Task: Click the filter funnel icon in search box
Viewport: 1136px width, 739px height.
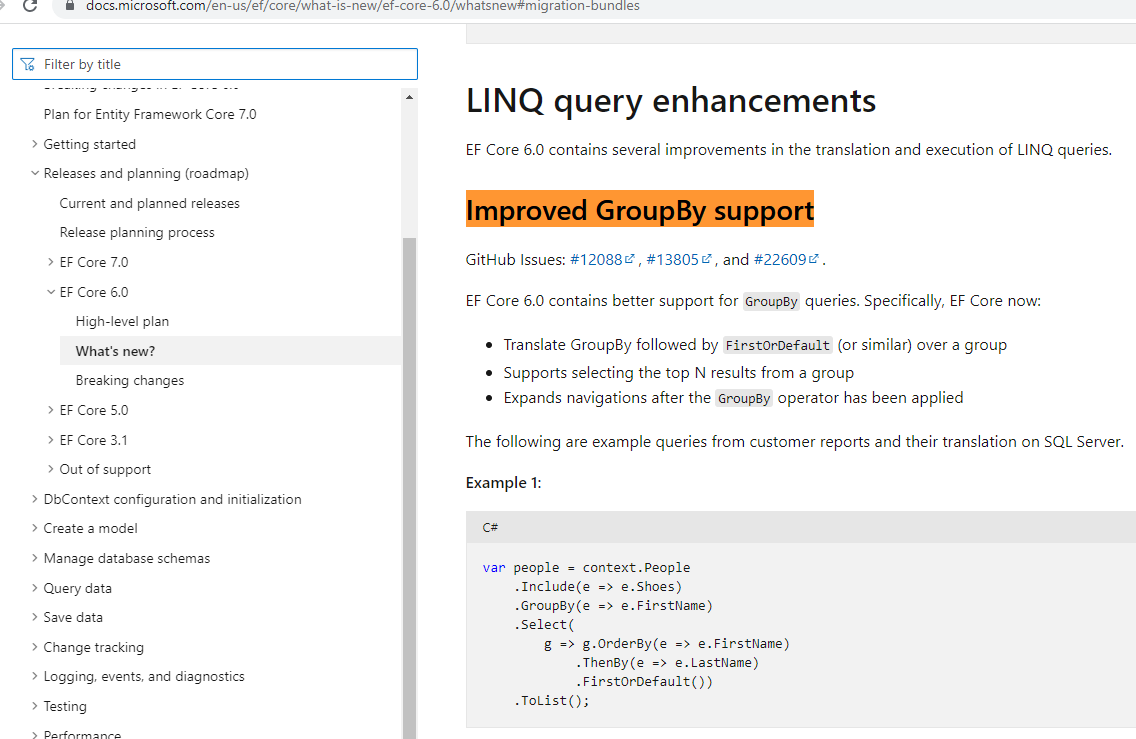Action: coord(28,64)
